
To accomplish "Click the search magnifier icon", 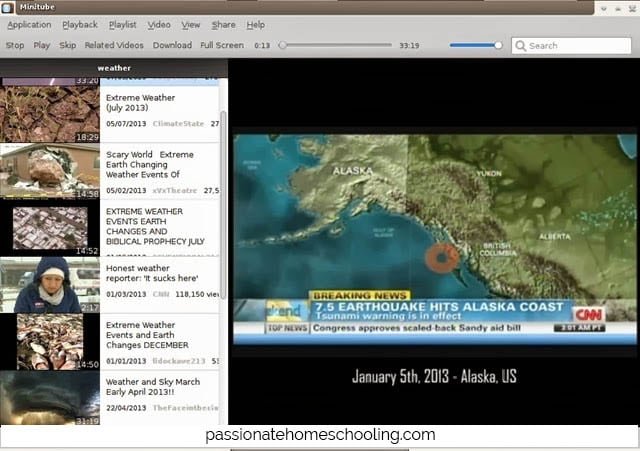I will click(x=520, y=46).
